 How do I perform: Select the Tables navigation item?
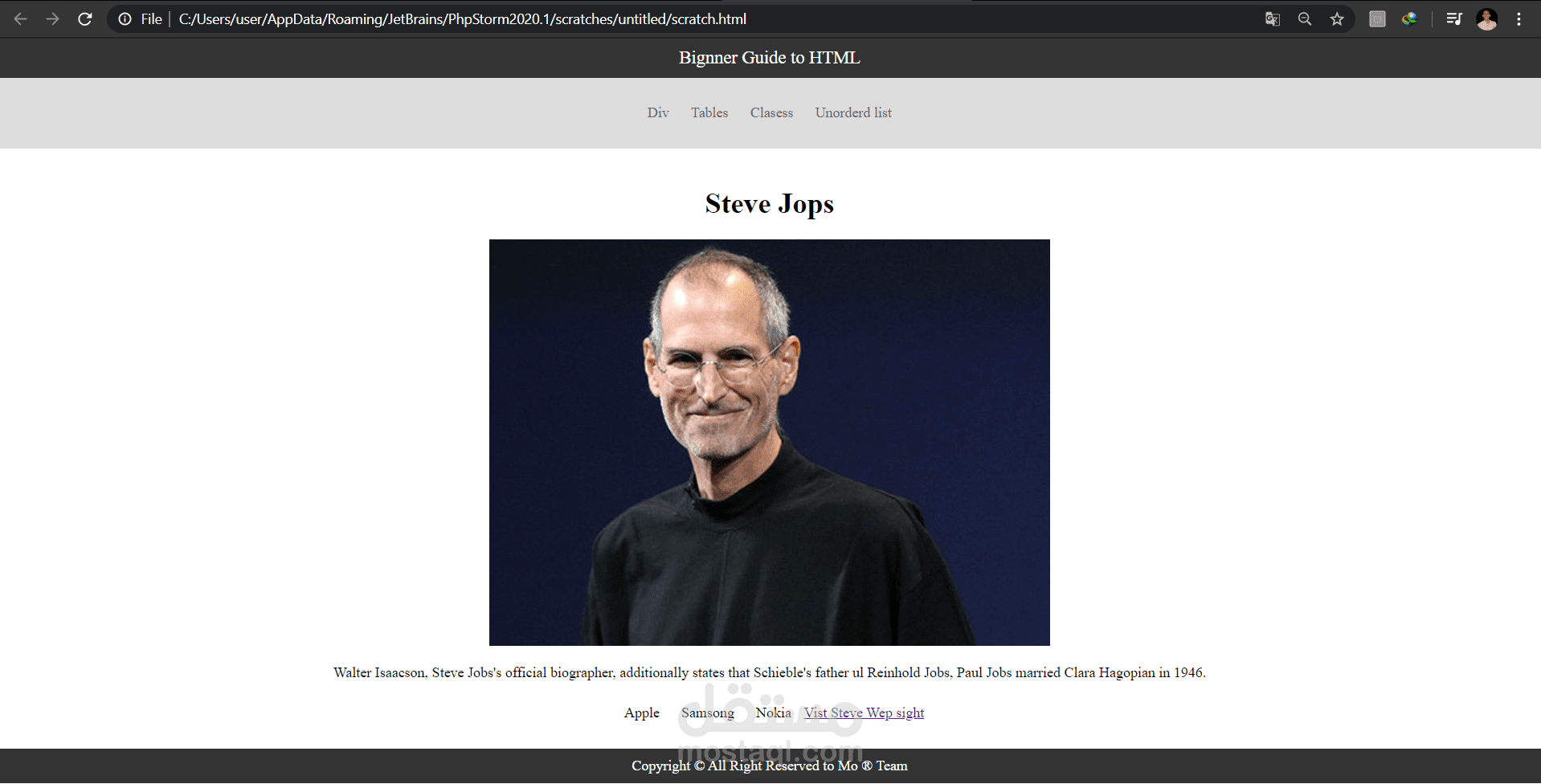(709, 112)
